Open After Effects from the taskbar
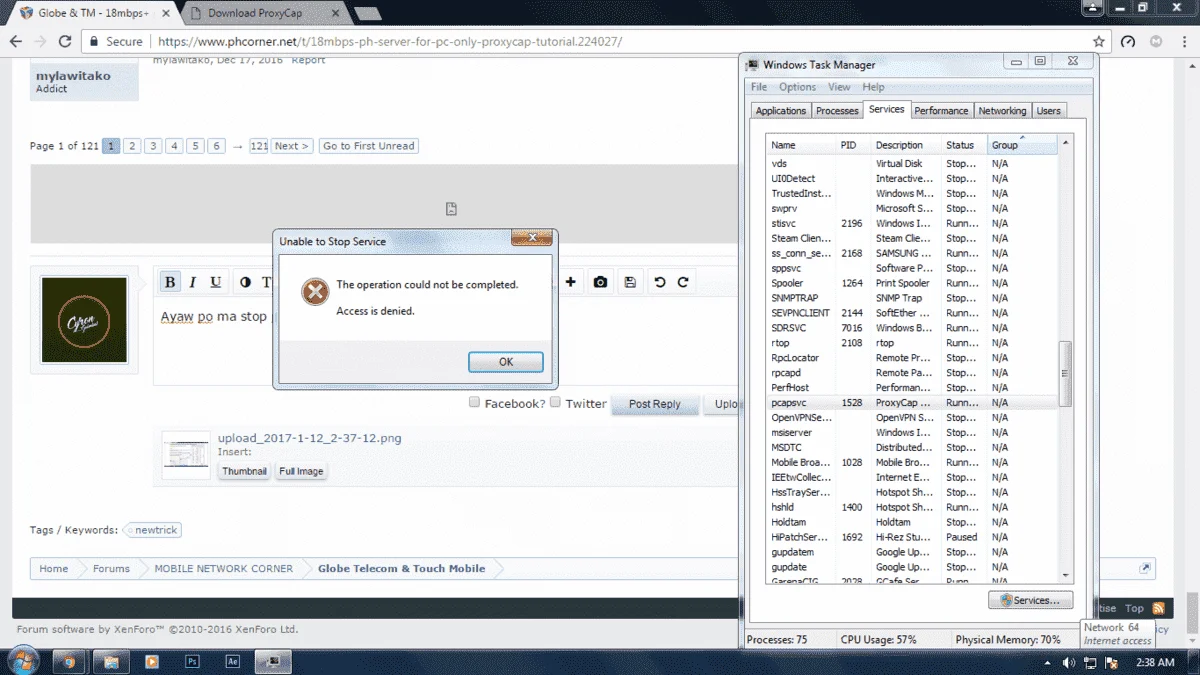This screenshot has height=675, width=1200. (233, 662)
